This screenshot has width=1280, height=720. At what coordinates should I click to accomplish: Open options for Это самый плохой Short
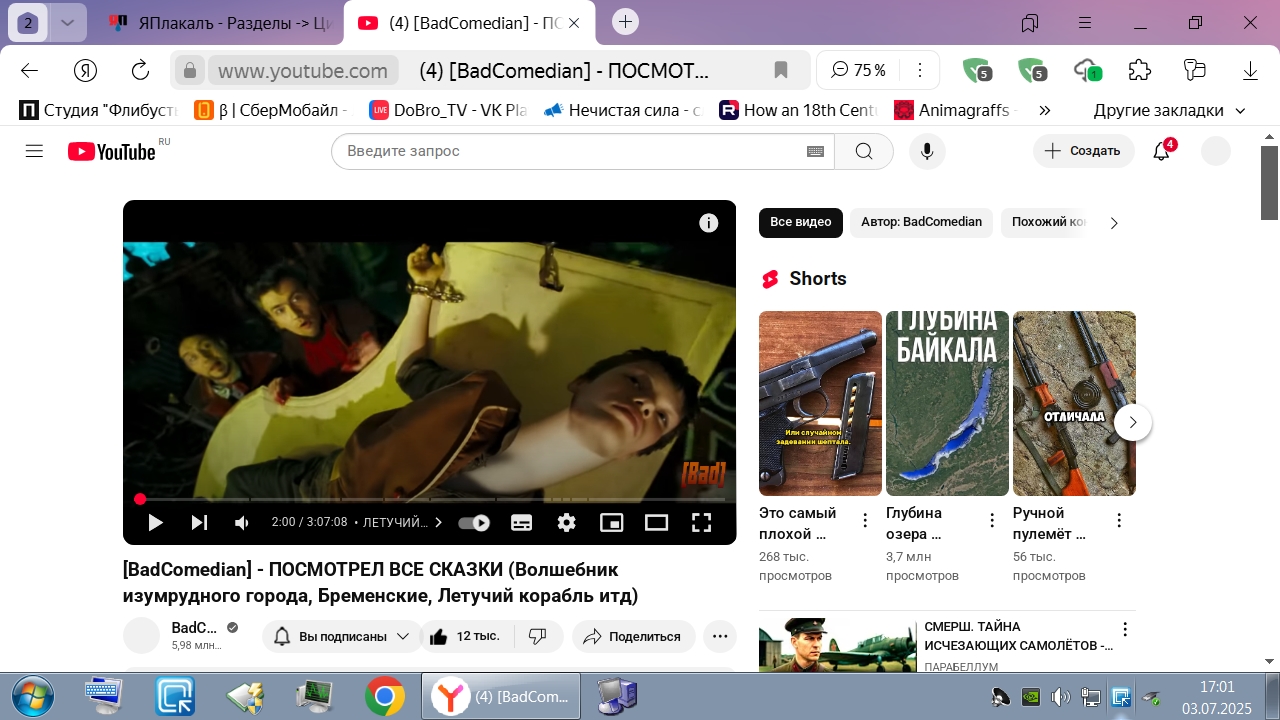tap(865, 520)
